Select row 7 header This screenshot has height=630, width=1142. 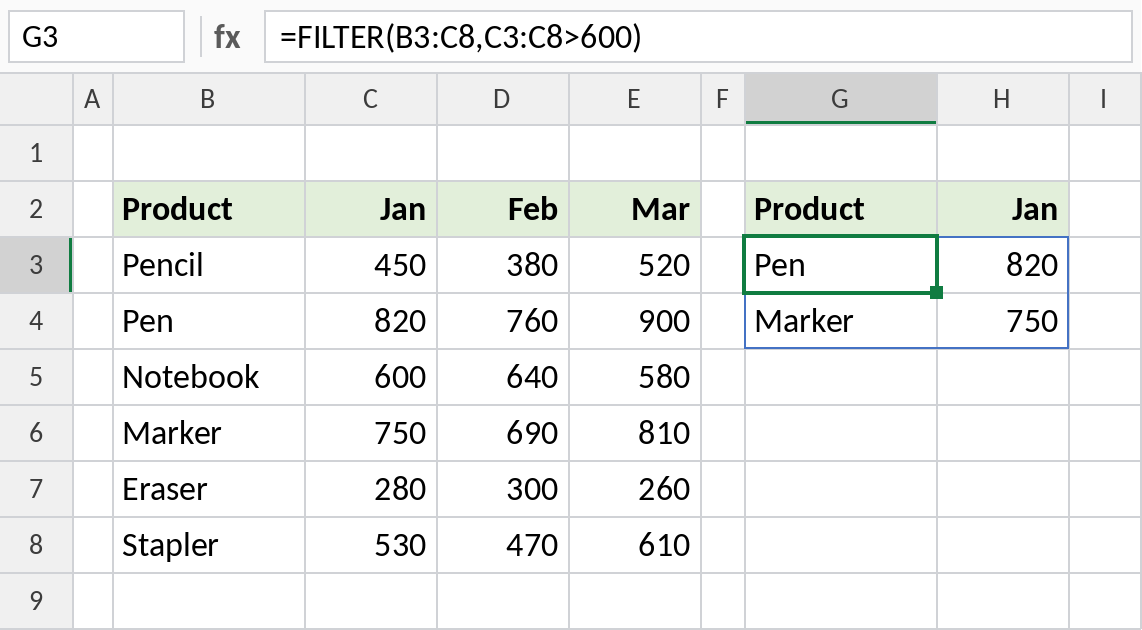coord(36,489)
